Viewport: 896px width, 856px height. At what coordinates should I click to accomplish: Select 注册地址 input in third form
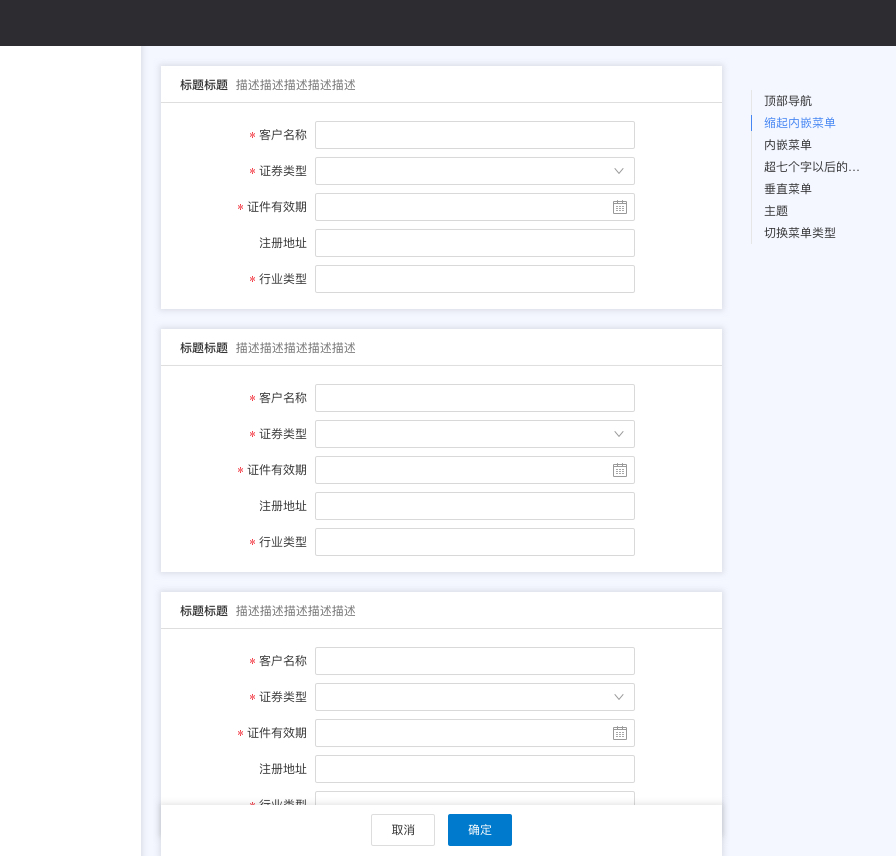click(475, 769)
